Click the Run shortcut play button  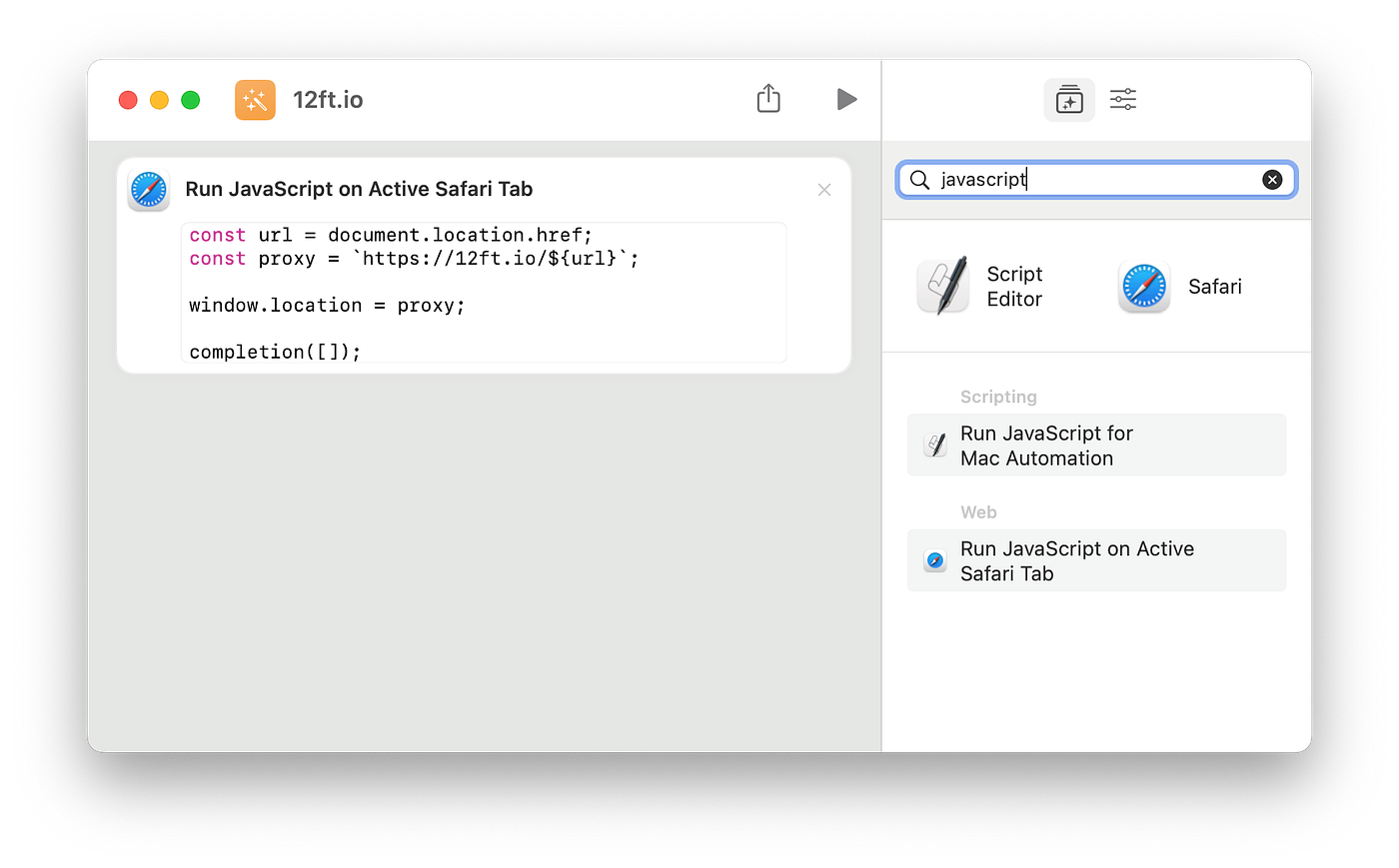coord(846,99)
